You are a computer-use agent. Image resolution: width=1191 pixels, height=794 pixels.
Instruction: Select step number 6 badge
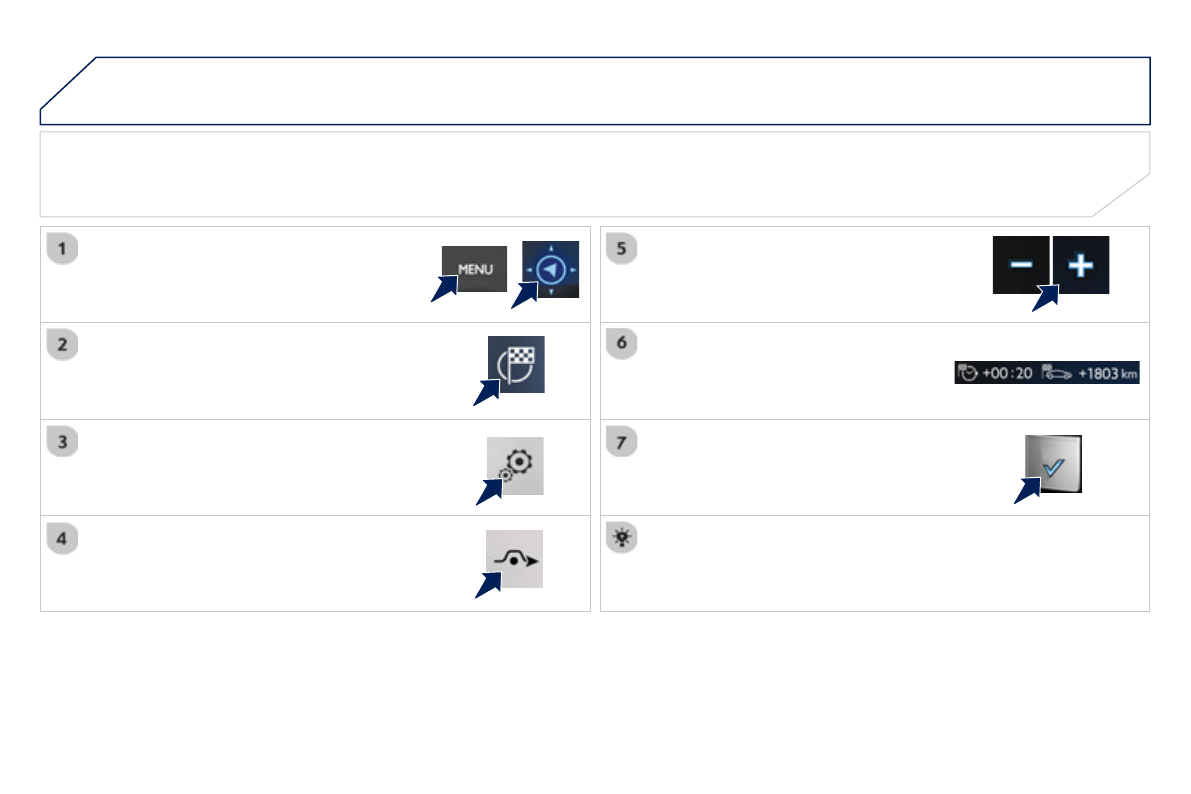[x=622, y=344]
